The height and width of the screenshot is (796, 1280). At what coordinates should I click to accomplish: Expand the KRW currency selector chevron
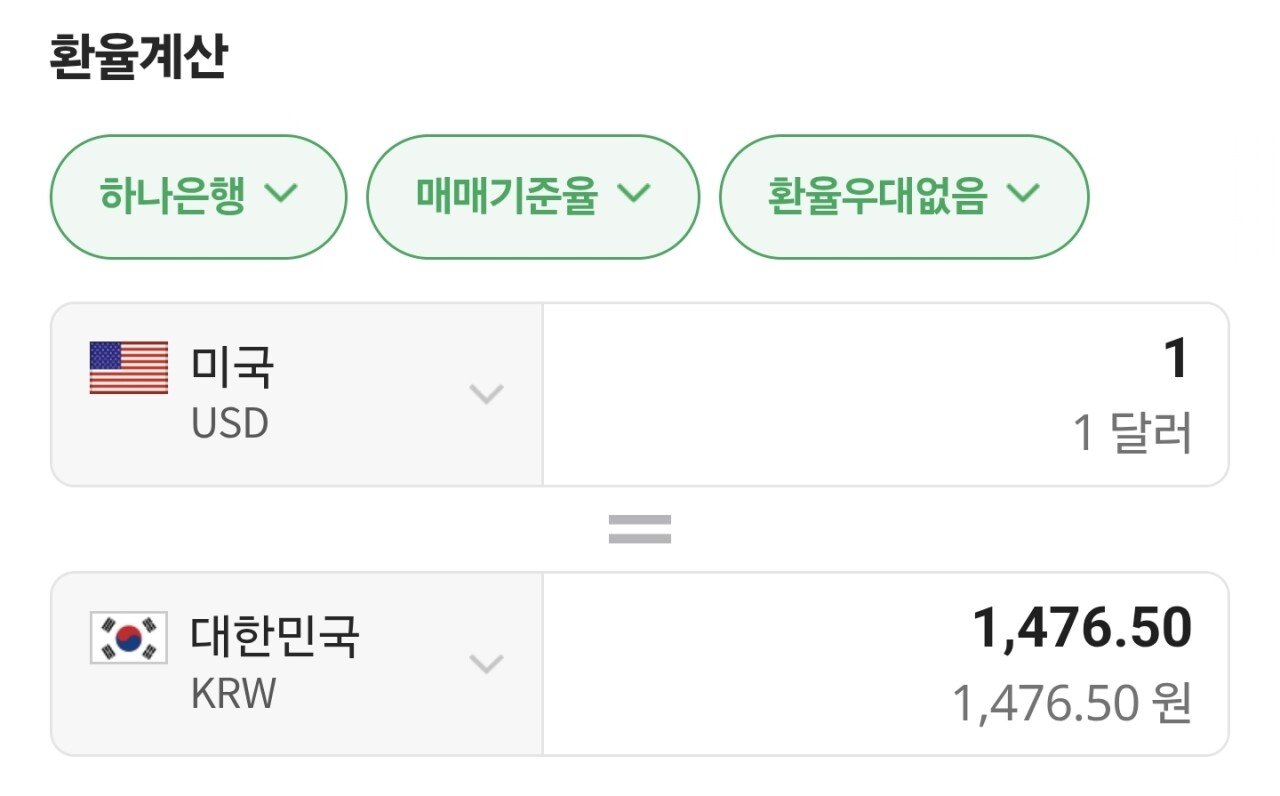tap(486, 664)
